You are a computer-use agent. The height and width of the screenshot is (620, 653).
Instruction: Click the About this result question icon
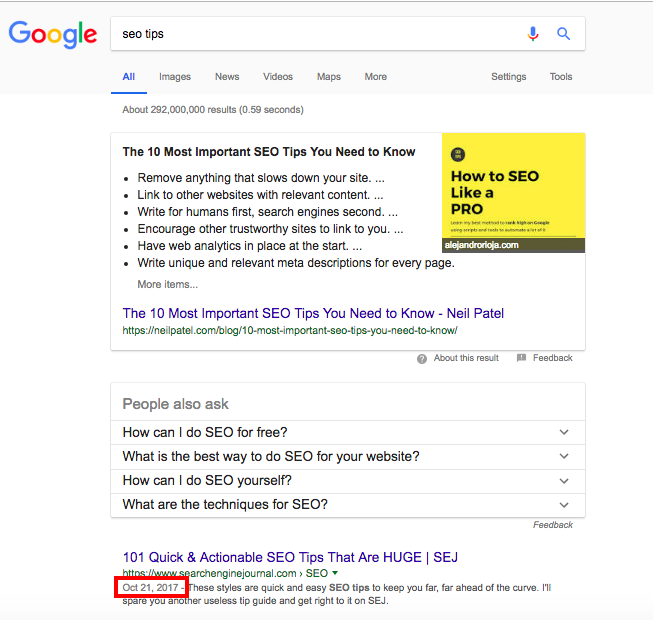coord(423,358)
